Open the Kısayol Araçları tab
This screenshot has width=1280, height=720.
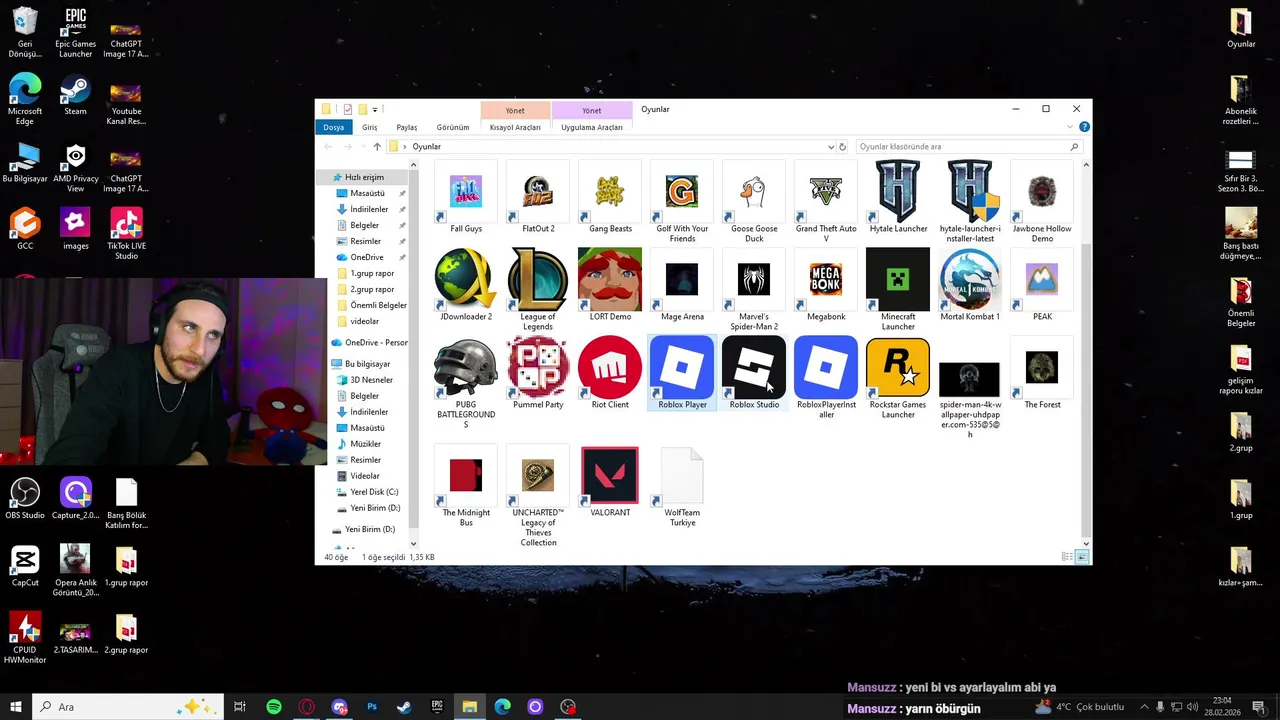coord(515,127)
